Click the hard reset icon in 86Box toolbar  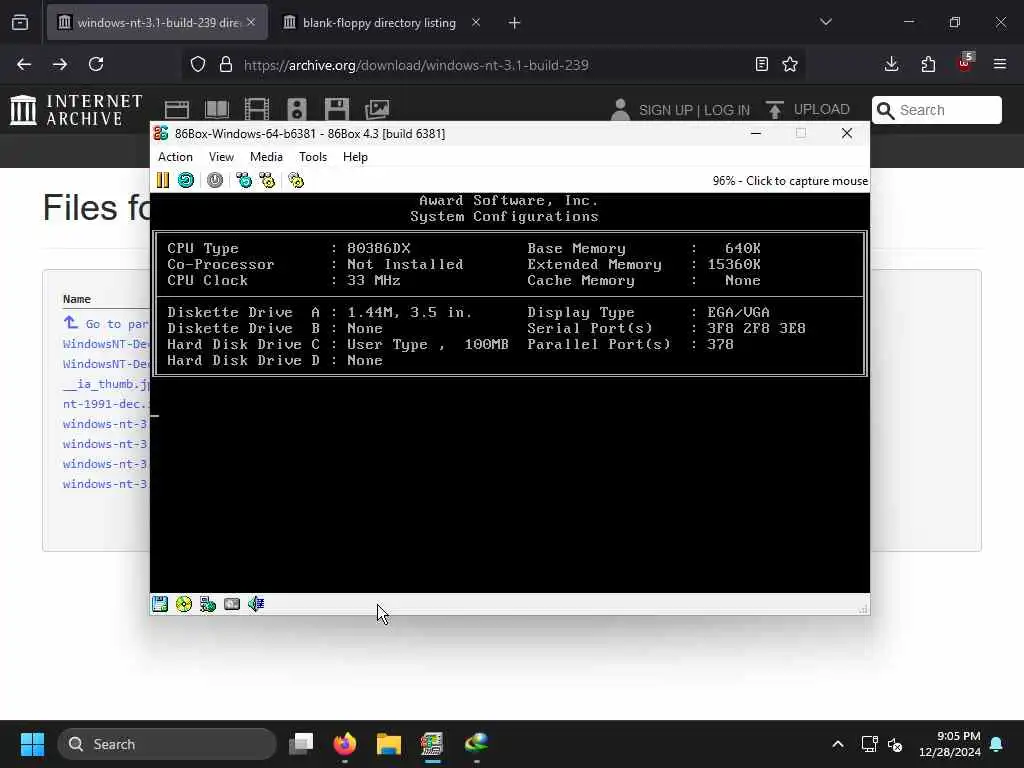pyautogui.click(x=186, y=180)
